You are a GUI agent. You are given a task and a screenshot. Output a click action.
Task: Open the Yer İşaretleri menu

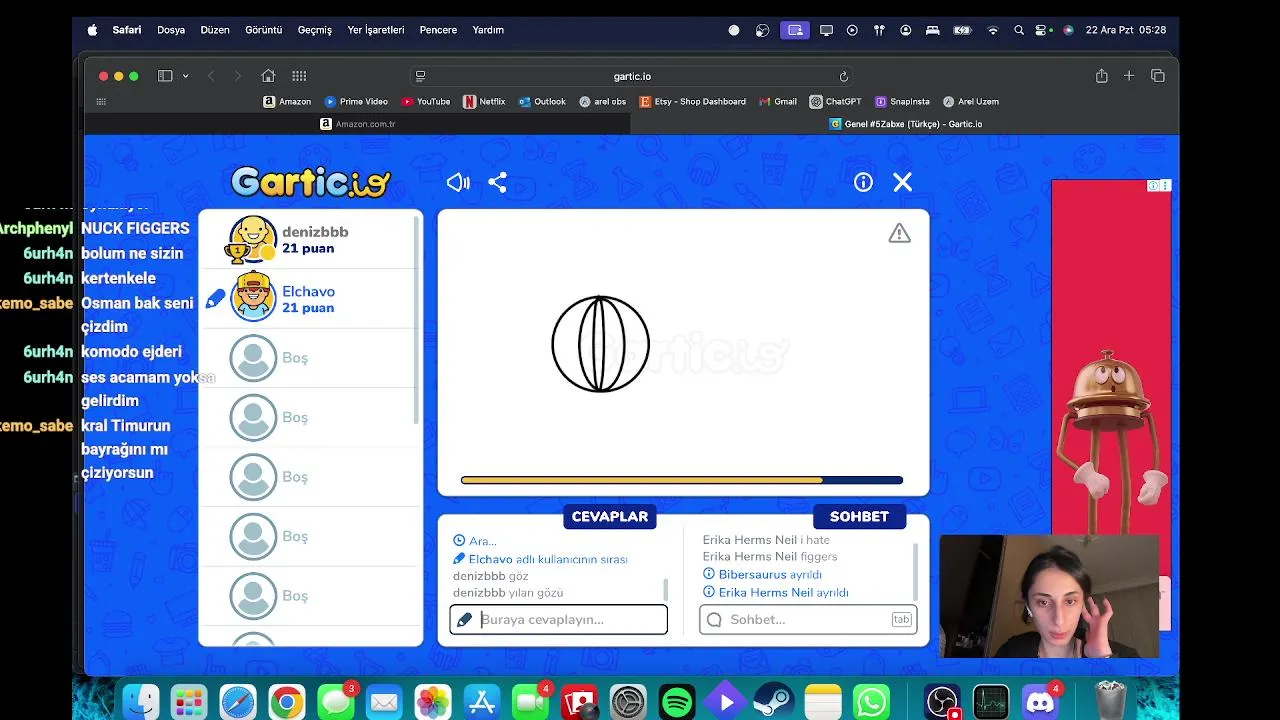coord(376,30)
